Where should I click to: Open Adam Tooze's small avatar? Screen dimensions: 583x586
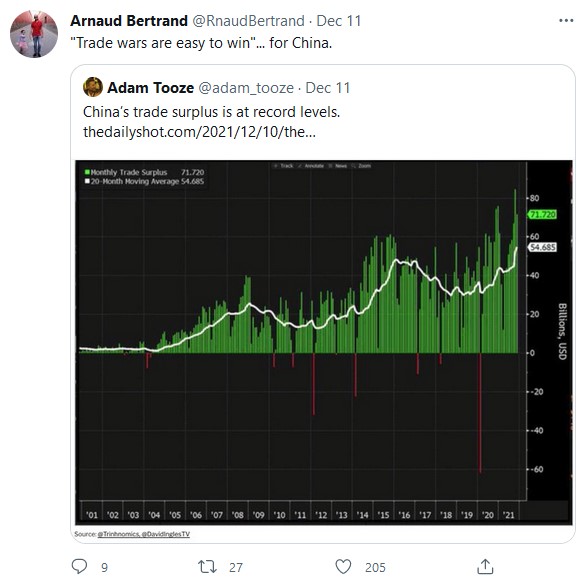pyautogui.click(x=93, y=87)
